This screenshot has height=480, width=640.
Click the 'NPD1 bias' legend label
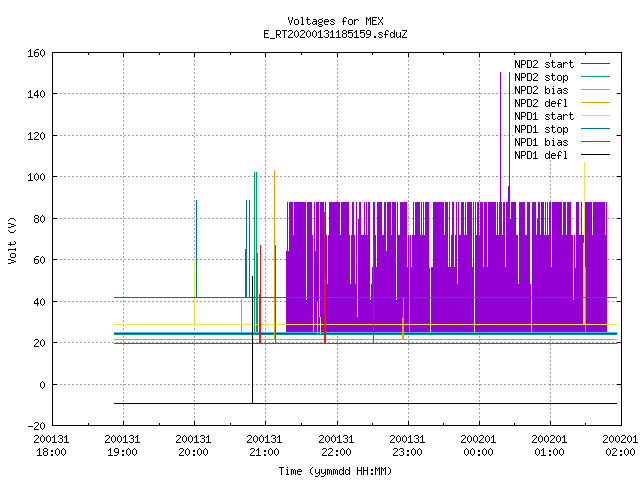541,142
